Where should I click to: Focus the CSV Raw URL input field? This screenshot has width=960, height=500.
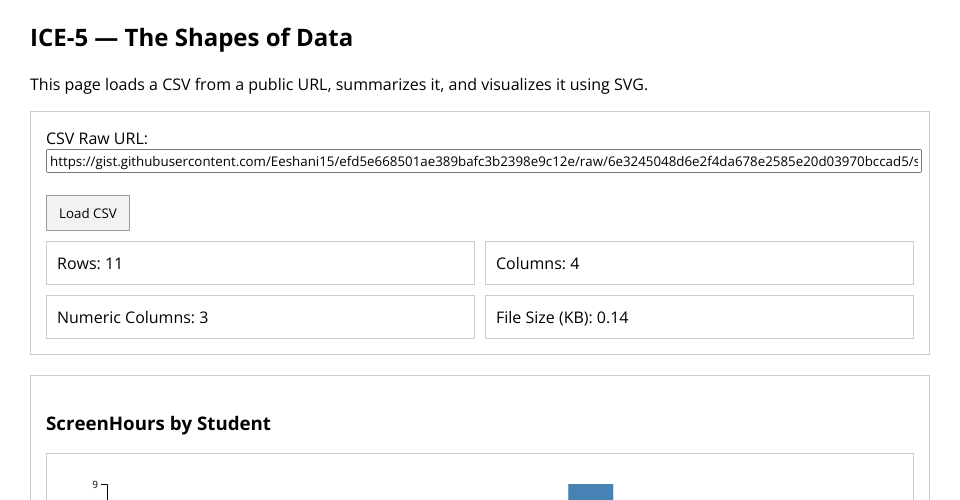(484, 161)
